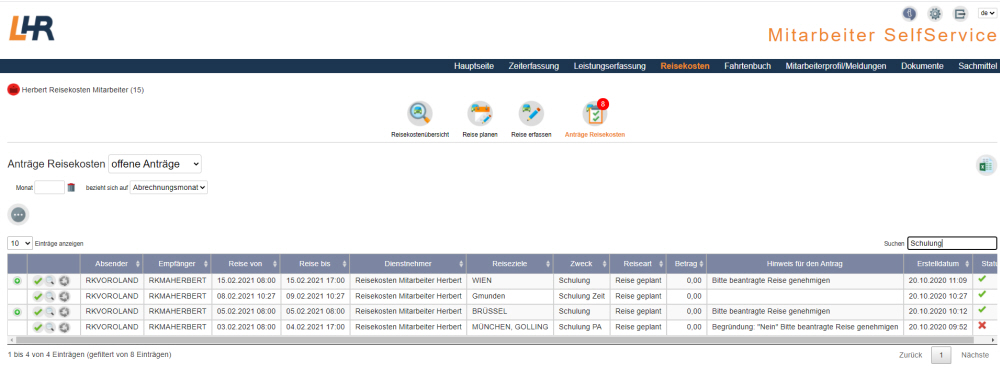Open settings via the gear icon
The width and height of the screenshot is (1000, 368).
pyautogui.click(x=934, y=14)
